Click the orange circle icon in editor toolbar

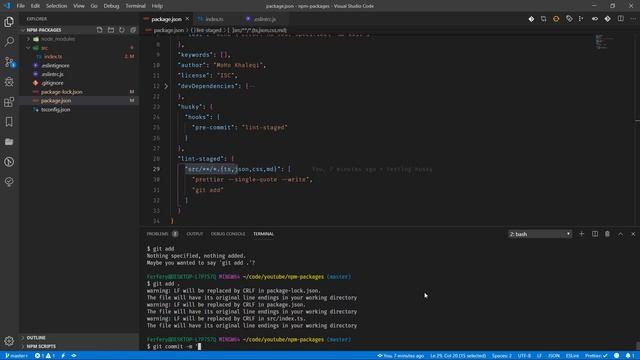point(556,19)
